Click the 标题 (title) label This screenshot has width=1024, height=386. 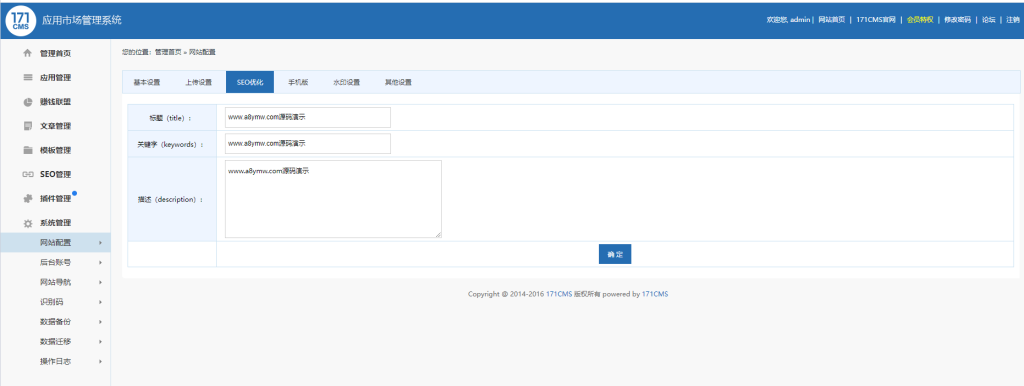pyautogui.click(x=170, y=118)
